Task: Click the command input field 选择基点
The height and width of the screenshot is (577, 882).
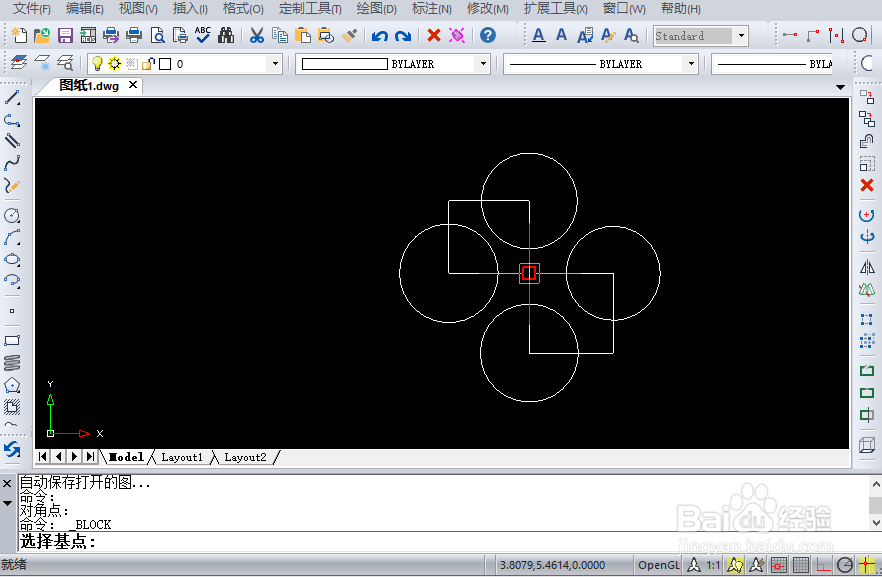Action: [x=444, y=542]
